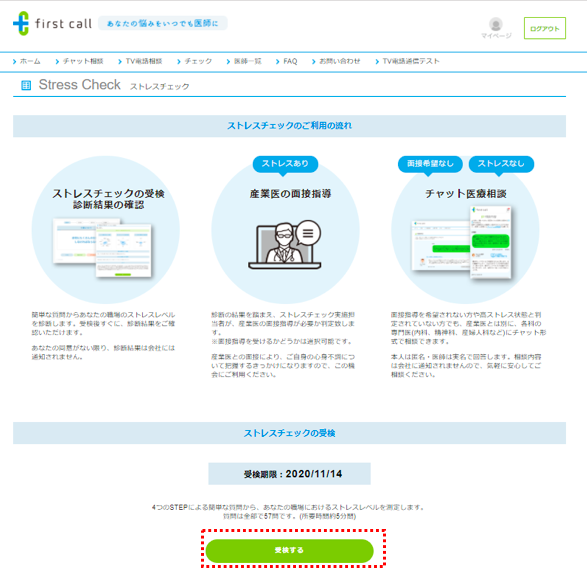Click the chat consultation screenshots thumbnail
This screenshot has width=587, height=578.
click(x=462, y=243)
